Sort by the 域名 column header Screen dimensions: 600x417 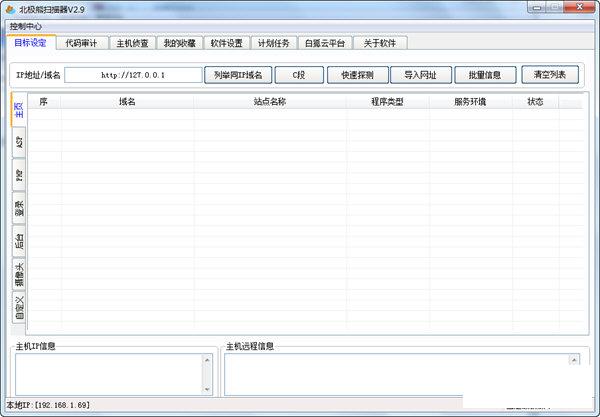pos(127,101)
